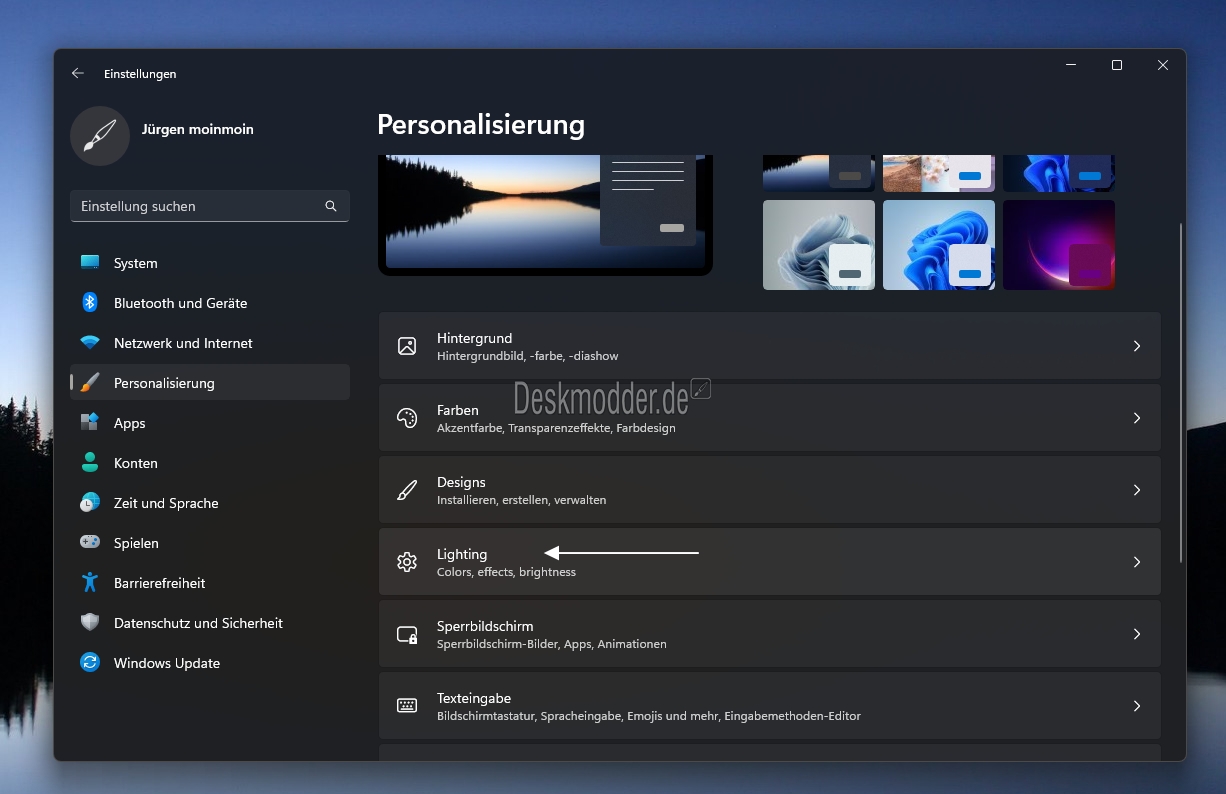Open Farben settings row

769,418
